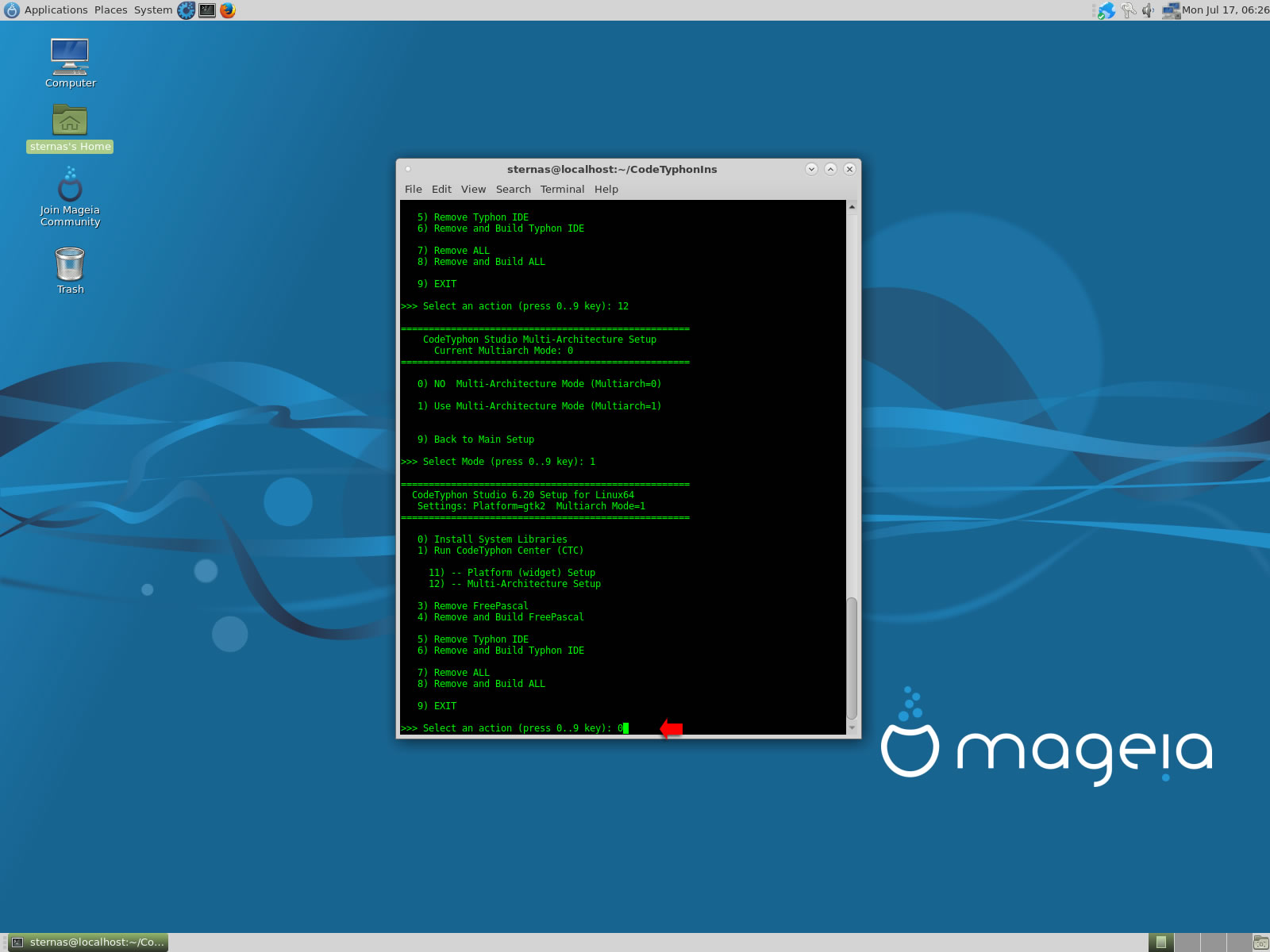
Task: Click '4) Remove and Build FreePascal' text
Action: (500, 617)
